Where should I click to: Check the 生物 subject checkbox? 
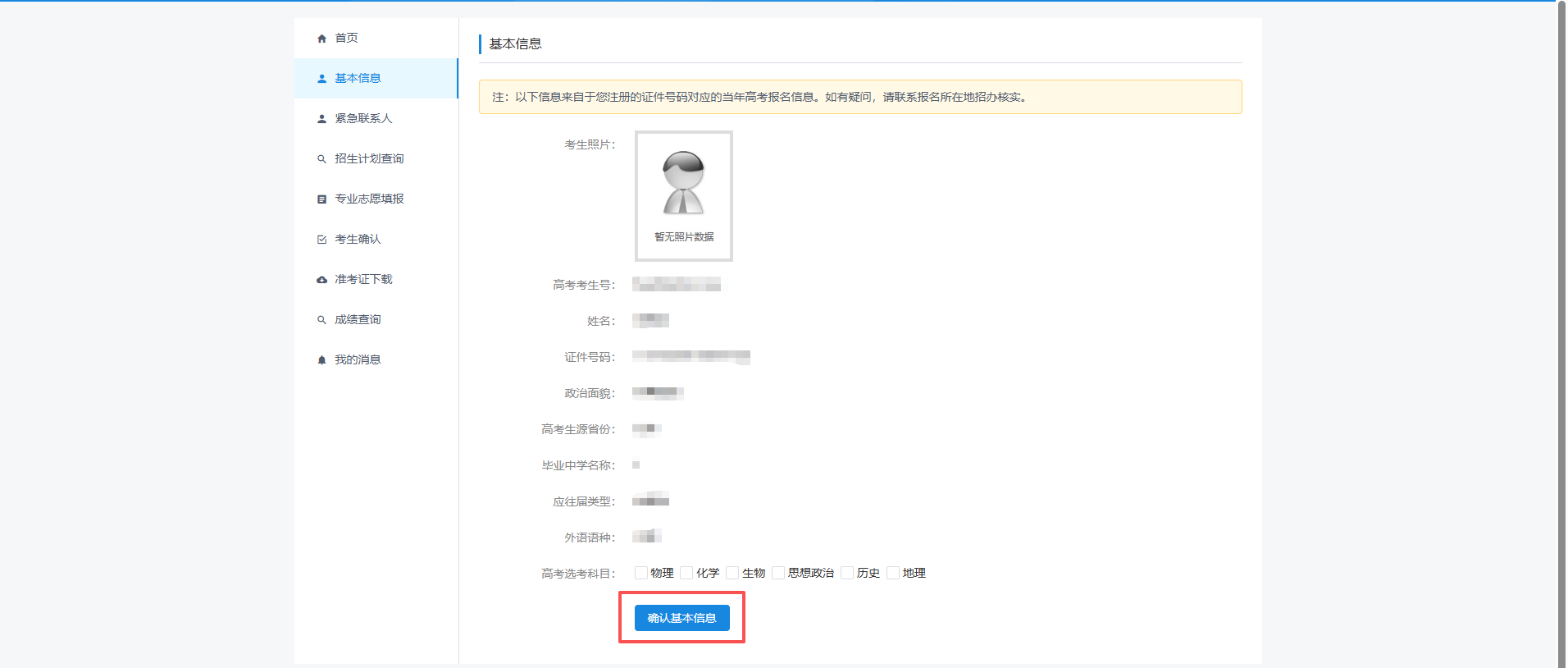[x=733, y=573]
